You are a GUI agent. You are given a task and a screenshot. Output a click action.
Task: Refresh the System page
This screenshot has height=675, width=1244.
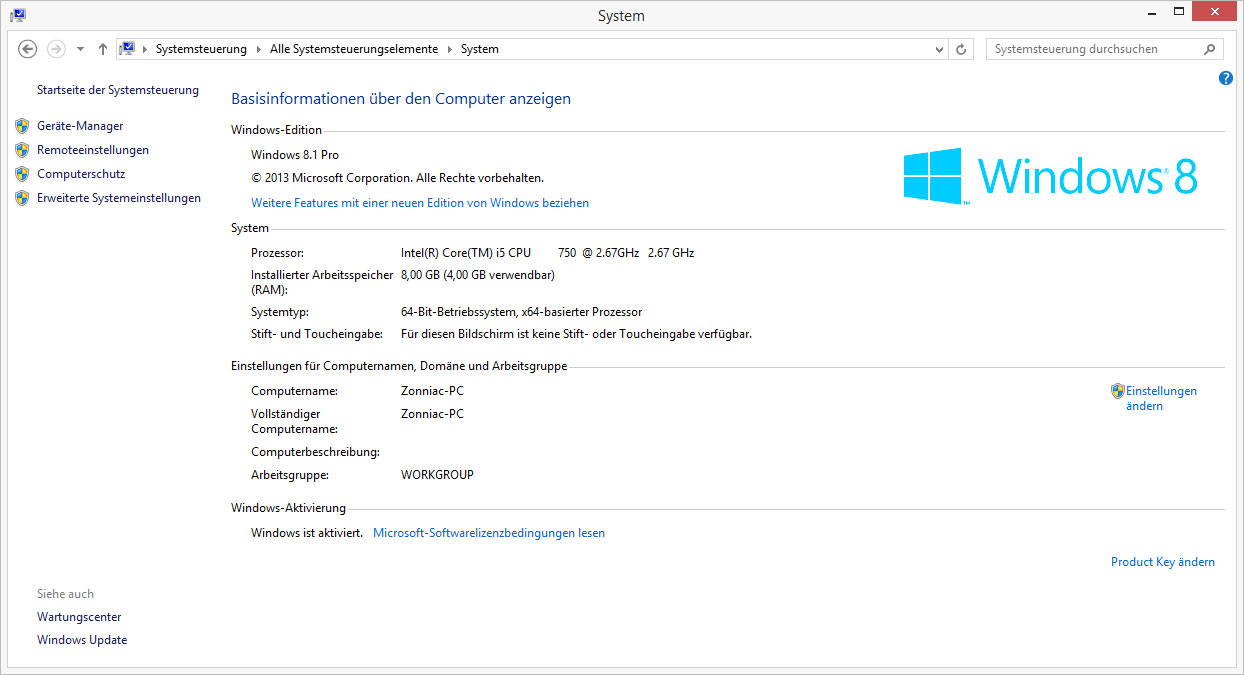[x=962, y=49]
